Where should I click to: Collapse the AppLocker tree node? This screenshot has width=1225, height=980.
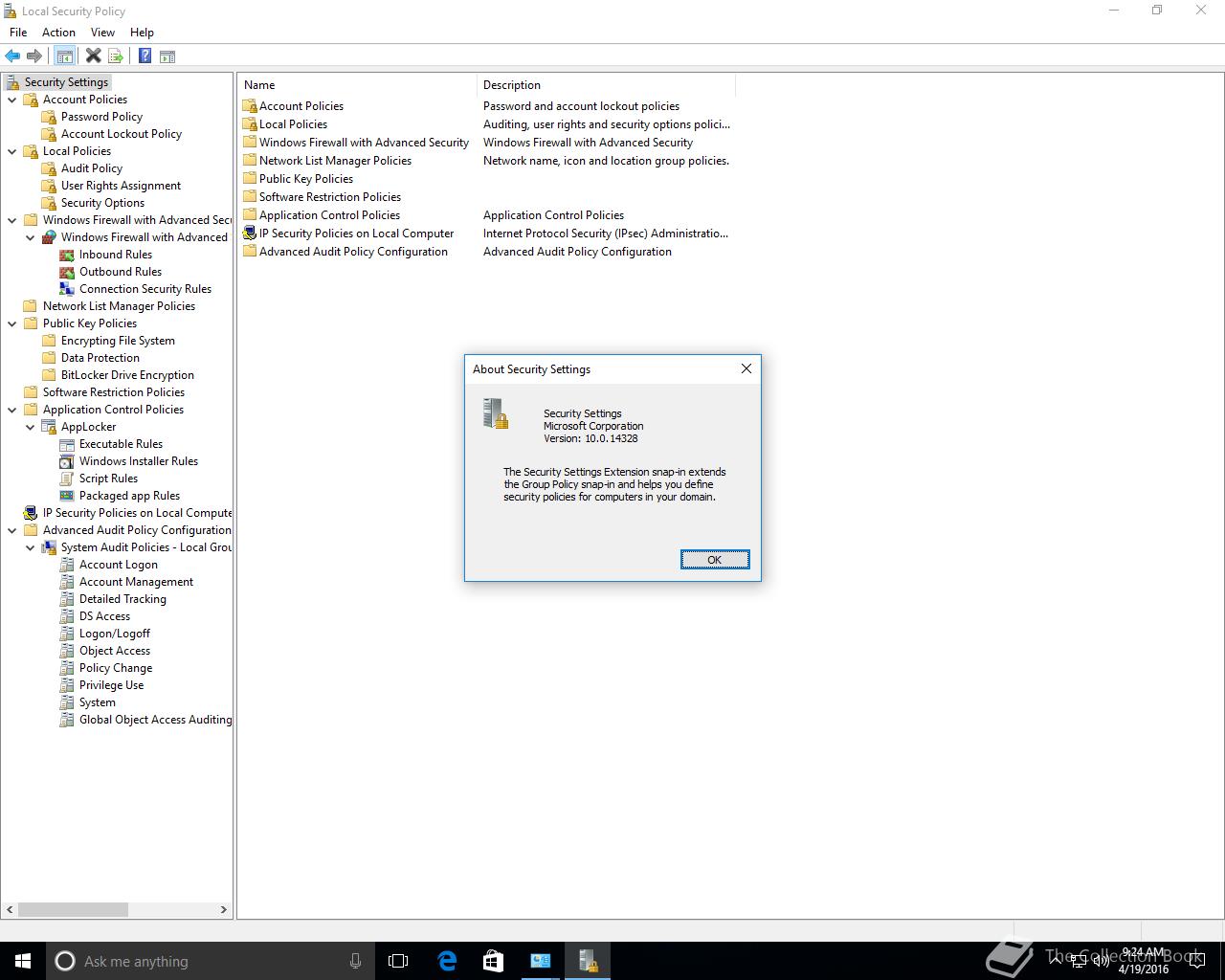[x=31, y=427]
